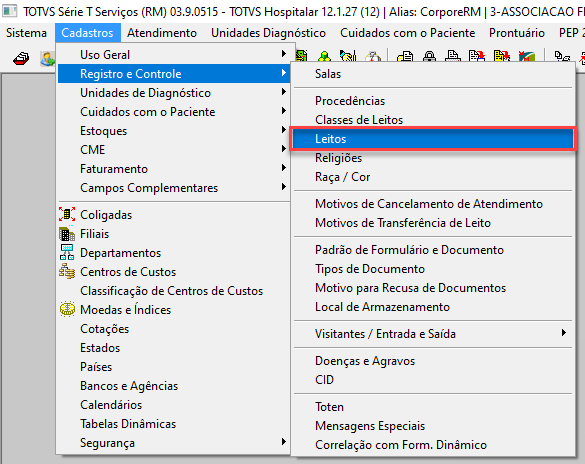
Task: Expand the Uso Geral submenu arrow
Action: (284, 54)
